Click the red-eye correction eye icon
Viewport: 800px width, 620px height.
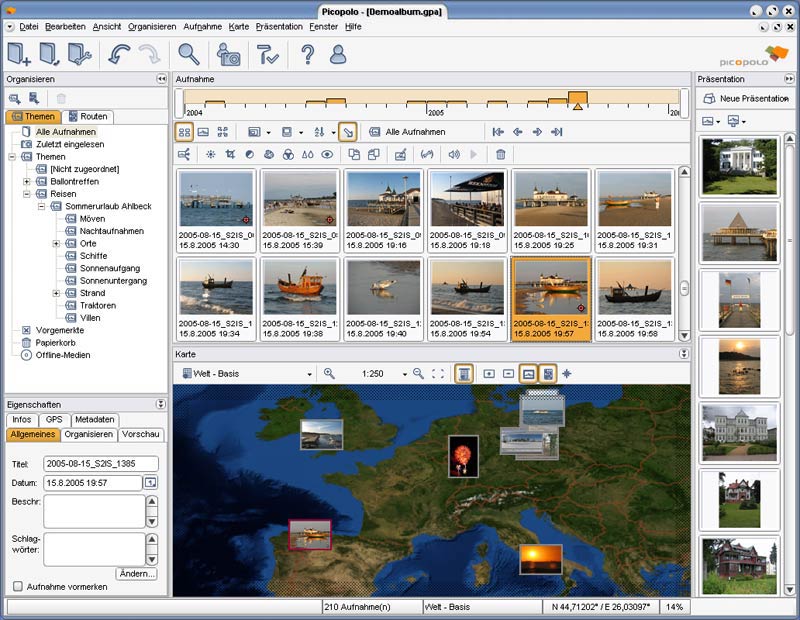click(327, 154)
